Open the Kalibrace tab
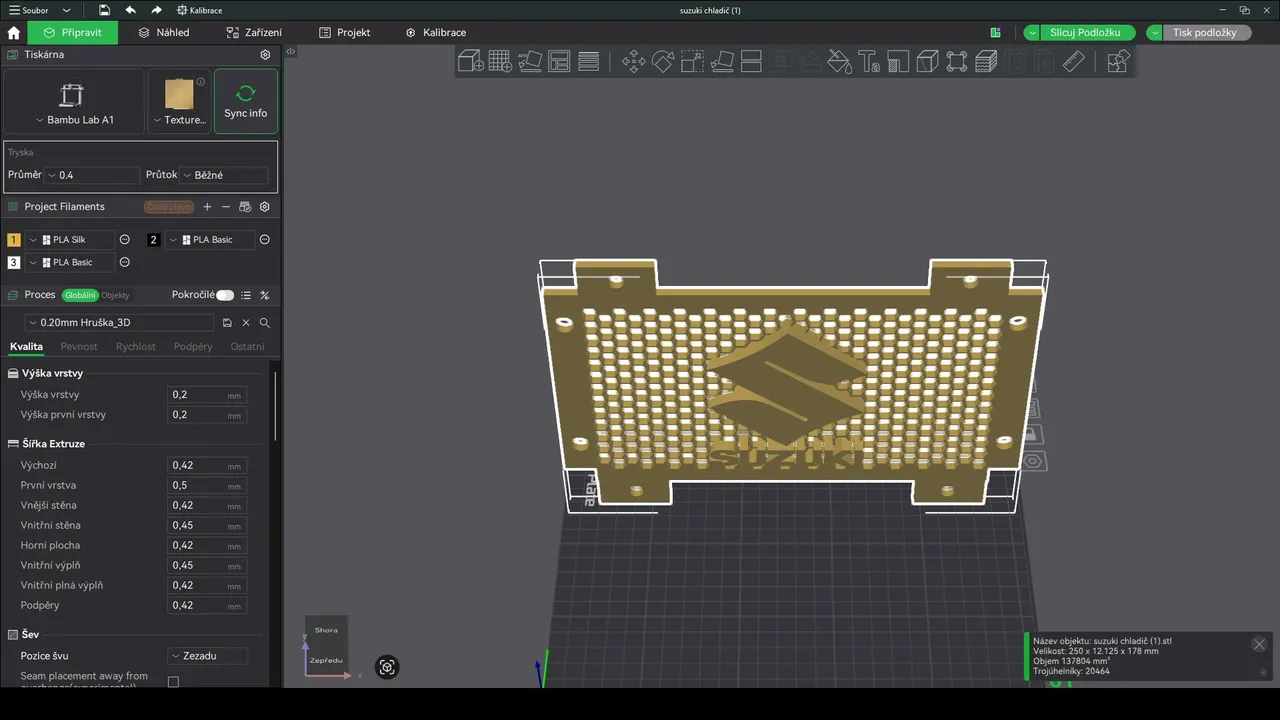 click(436, 32)
